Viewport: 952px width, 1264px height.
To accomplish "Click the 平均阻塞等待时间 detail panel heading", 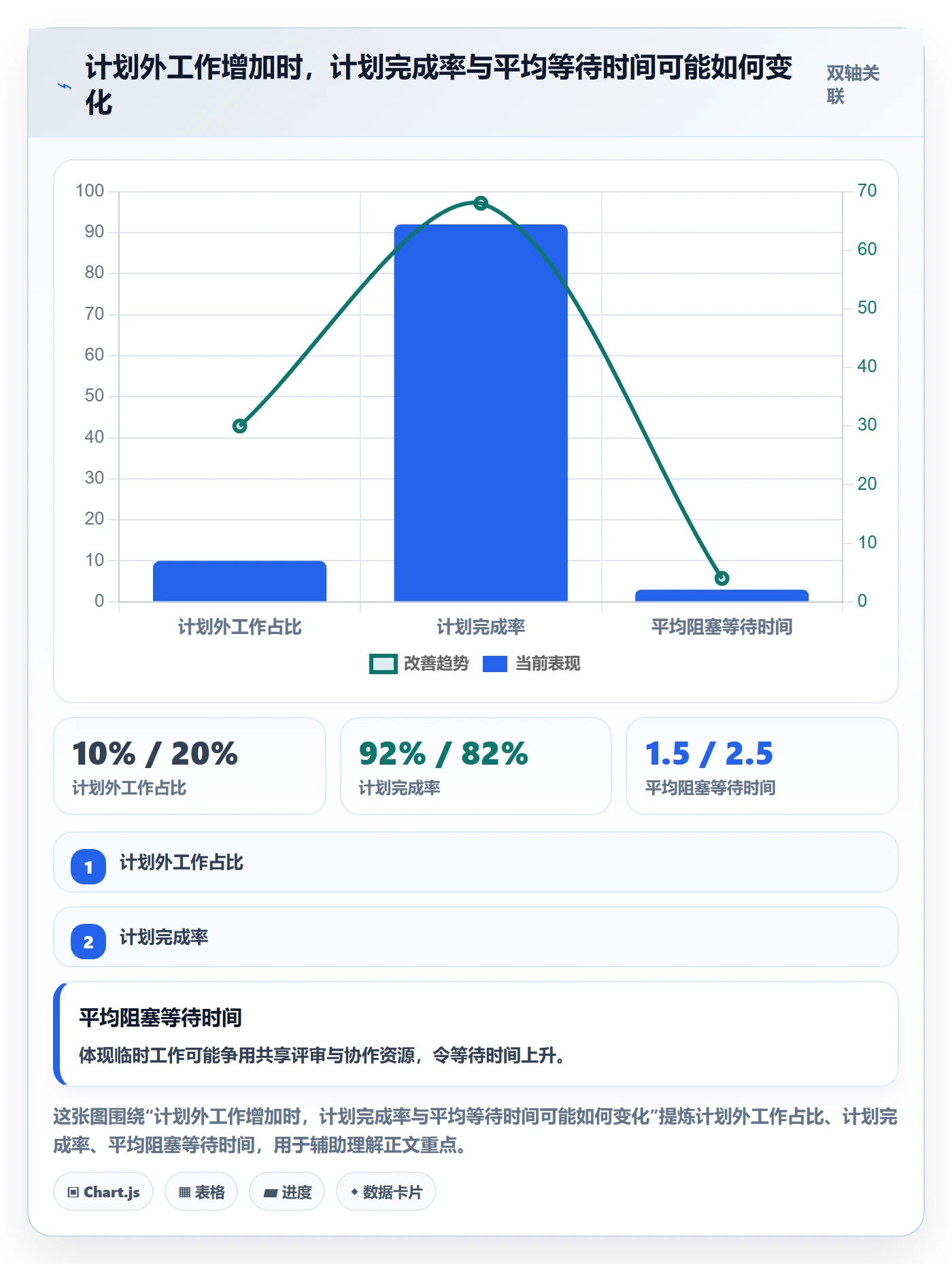I will pyautogui.click(x=160, y=1018).
